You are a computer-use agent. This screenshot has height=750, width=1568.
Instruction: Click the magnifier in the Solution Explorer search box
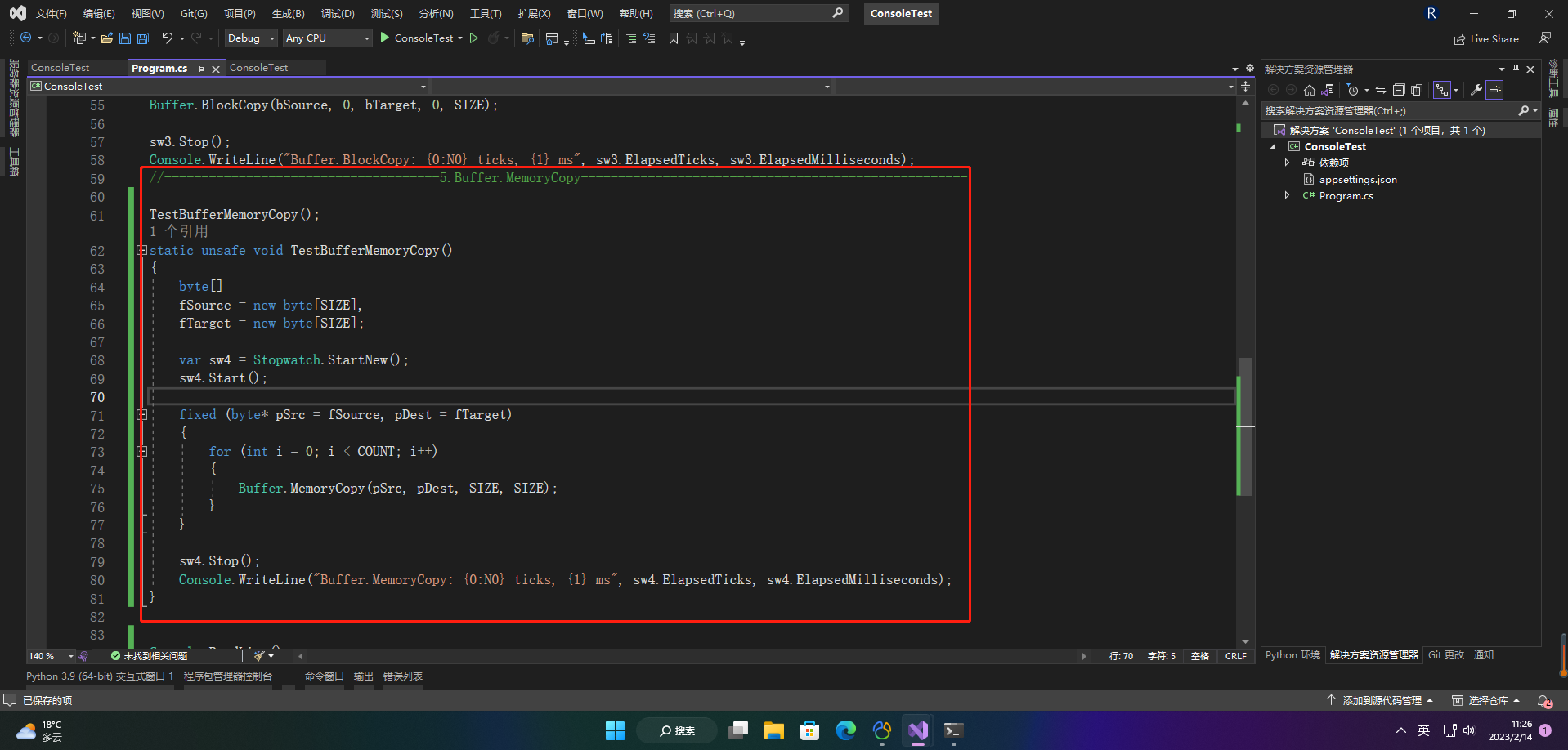(x=1524, y=110)
